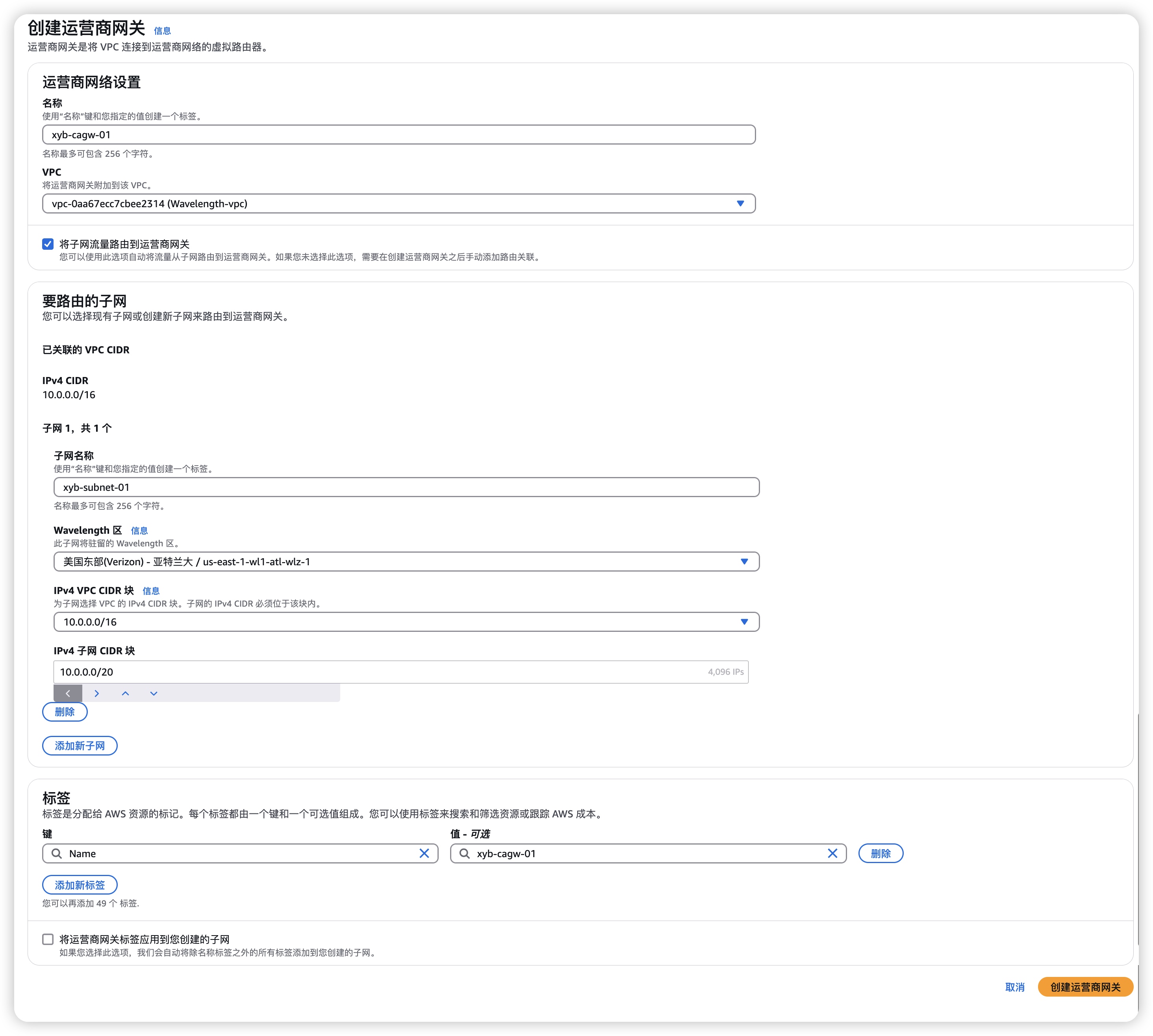Clear the Name tag key field
The width and height of the screenshot is (1153, 1036).
click(424, 853)
